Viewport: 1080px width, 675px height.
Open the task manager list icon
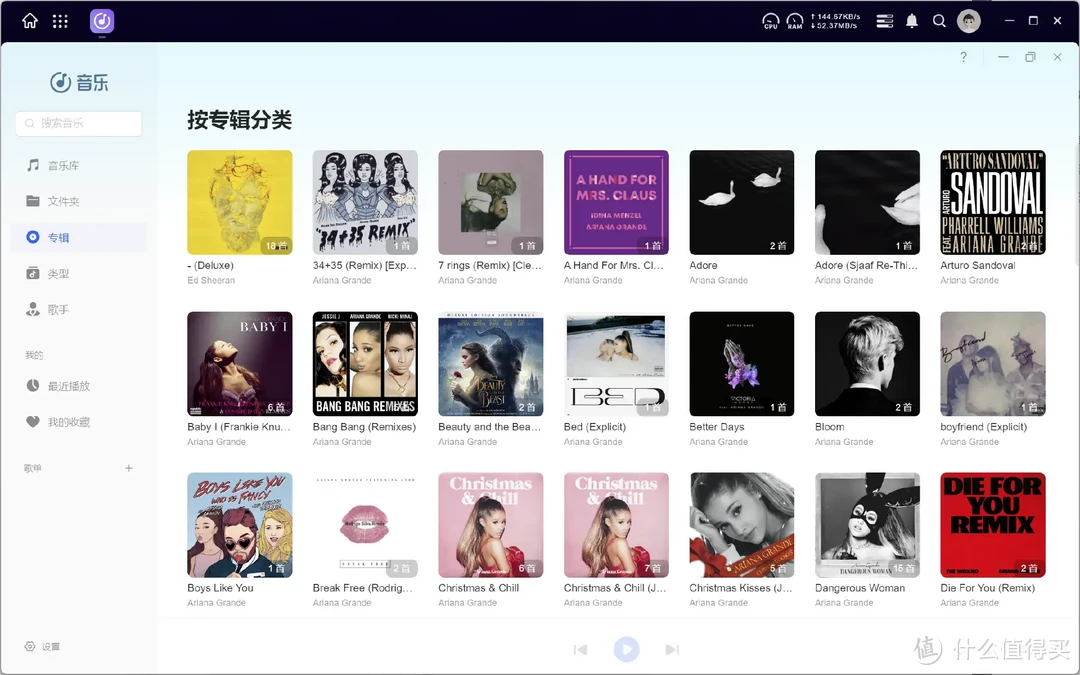point(884,21)
